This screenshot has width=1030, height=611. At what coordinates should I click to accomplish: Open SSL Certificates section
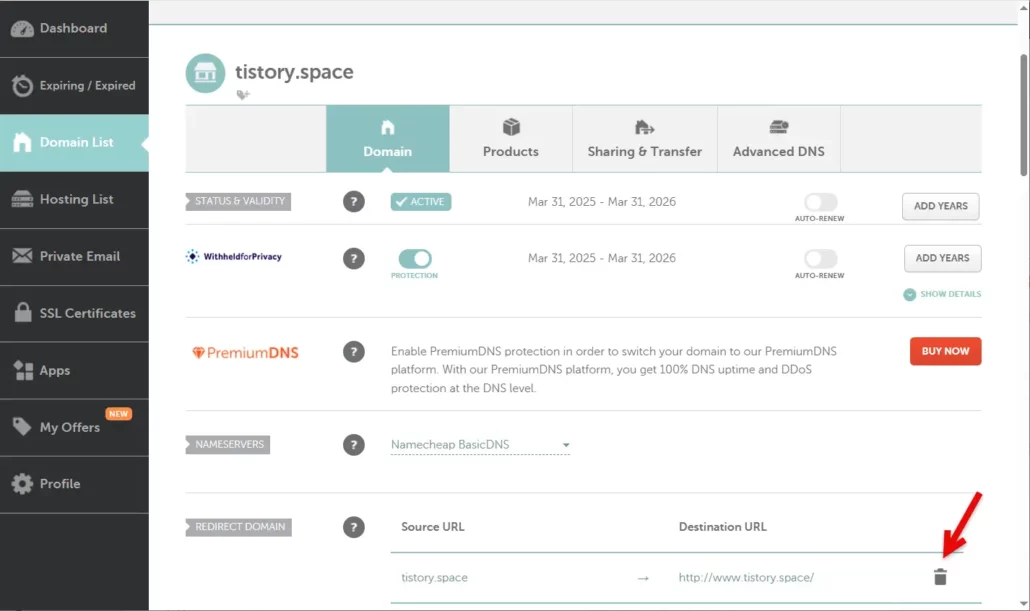coord(74,313)
